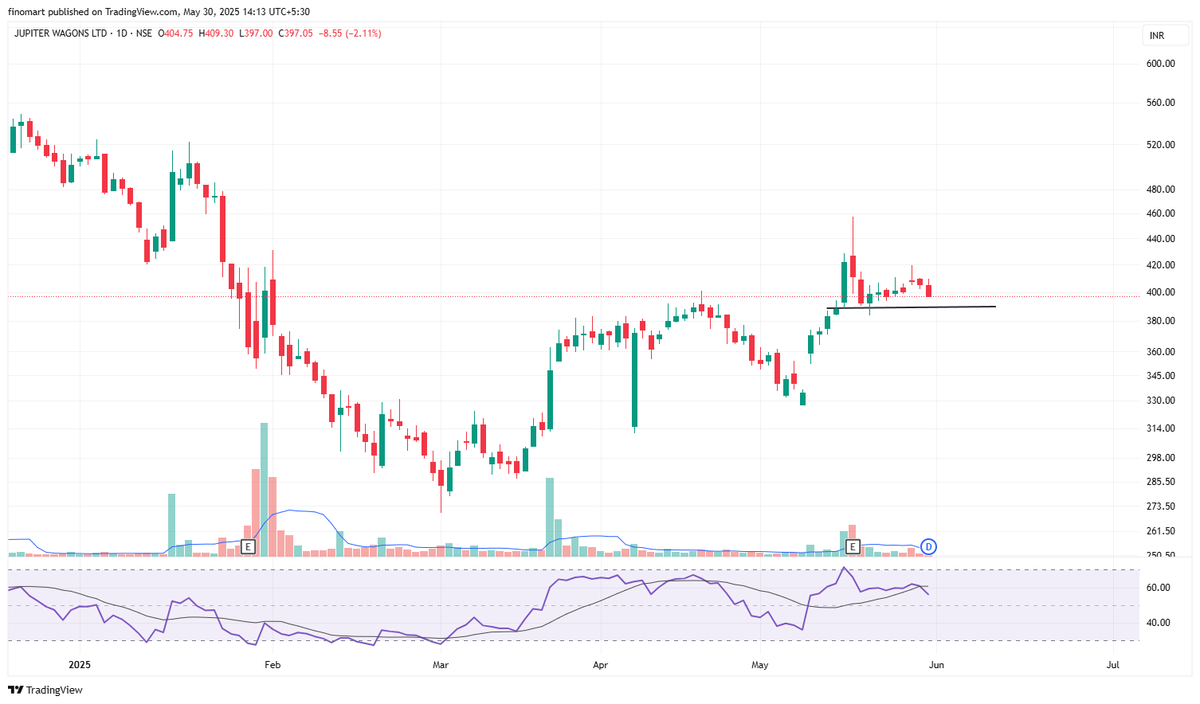Click the 298.00 price axis label

(x=1160, y=458)
